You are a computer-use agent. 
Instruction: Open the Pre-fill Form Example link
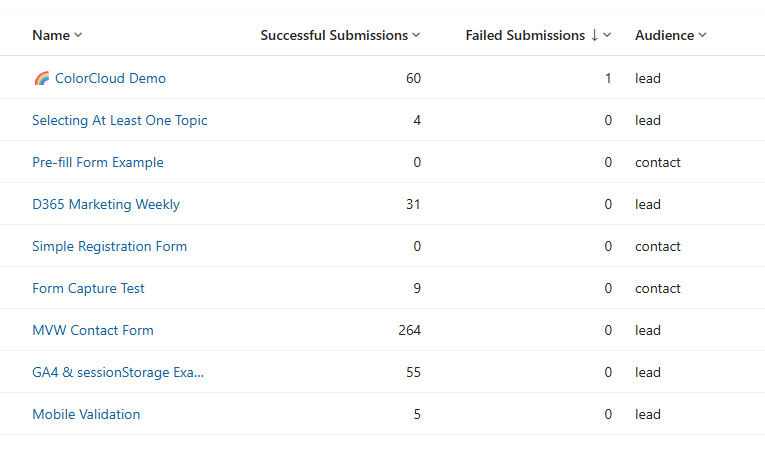(98, 162)
